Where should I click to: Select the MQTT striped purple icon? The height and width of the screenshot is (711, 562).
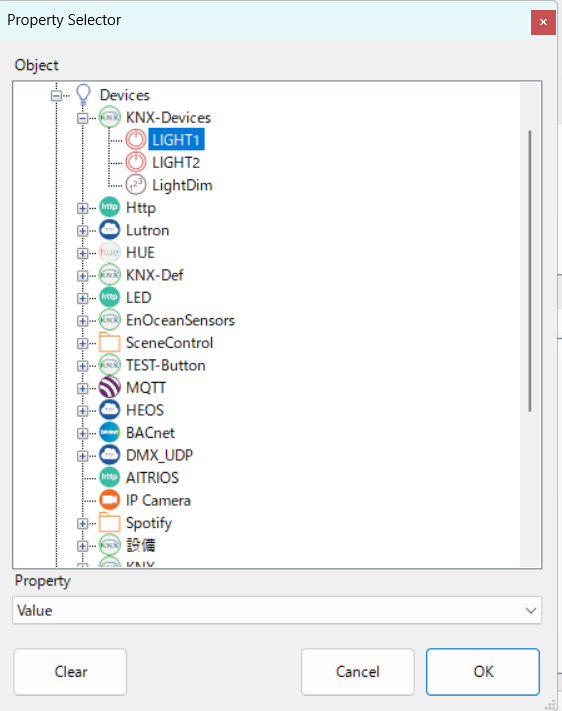point(109,388)
